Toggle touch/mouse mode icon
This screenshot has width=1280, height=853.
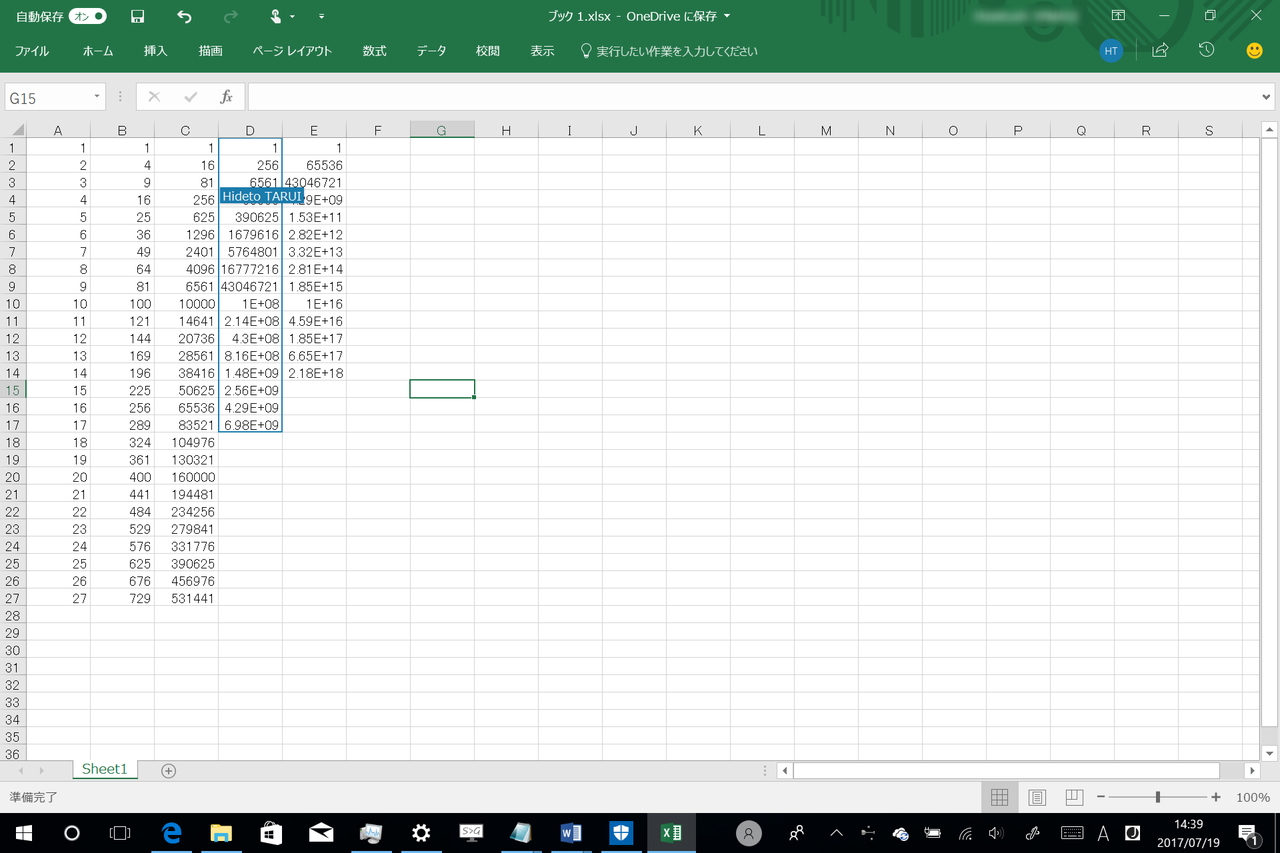275,16
